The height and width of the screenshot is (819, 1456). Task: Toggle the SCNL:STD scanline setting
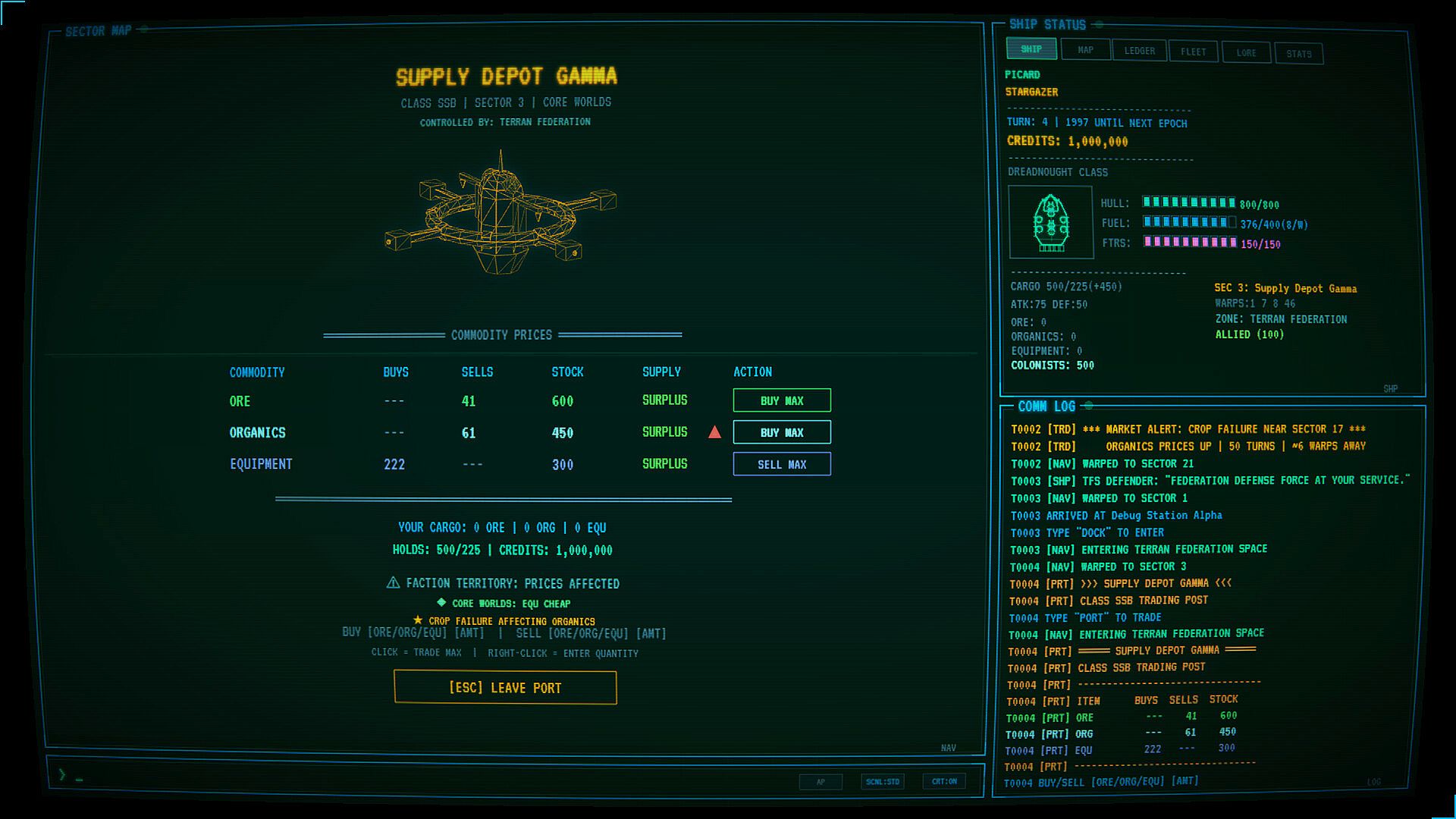click(883, 781)
